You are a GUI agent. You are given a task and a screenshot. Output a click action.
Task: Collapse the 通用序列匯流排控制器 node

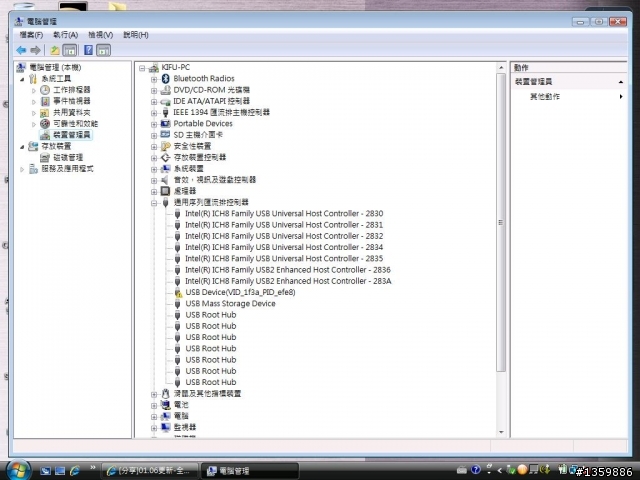pos(154,203)
